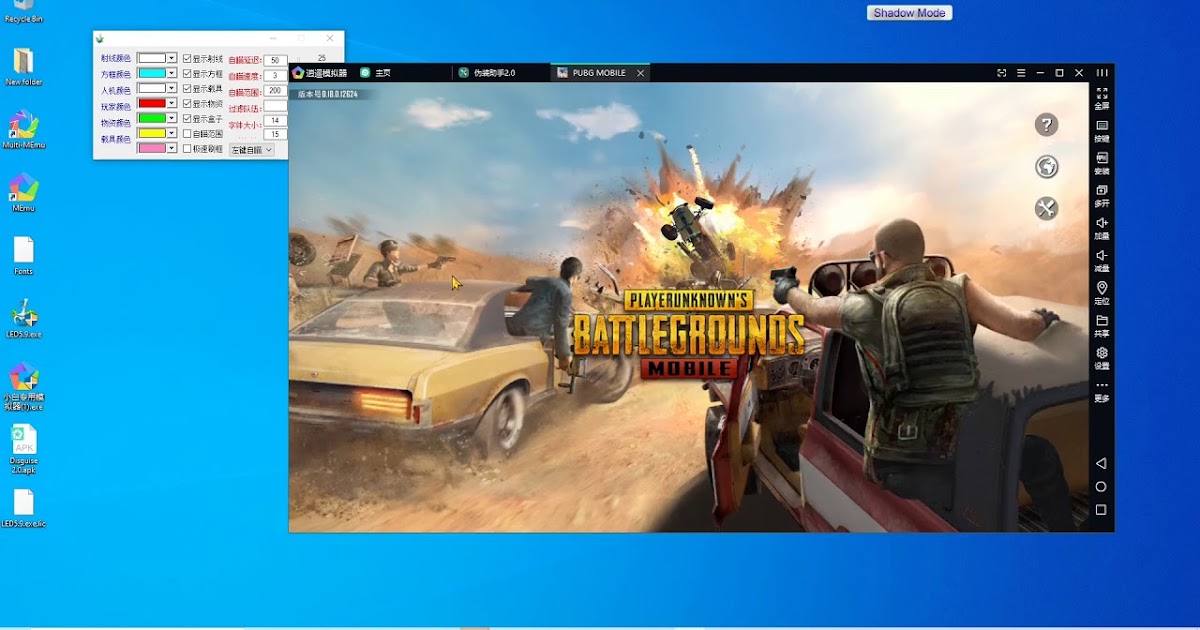Click the Android recent apps square button
Image resolution: width=1200 pixels, height=630 pixels.
[x=1100, y=509]
